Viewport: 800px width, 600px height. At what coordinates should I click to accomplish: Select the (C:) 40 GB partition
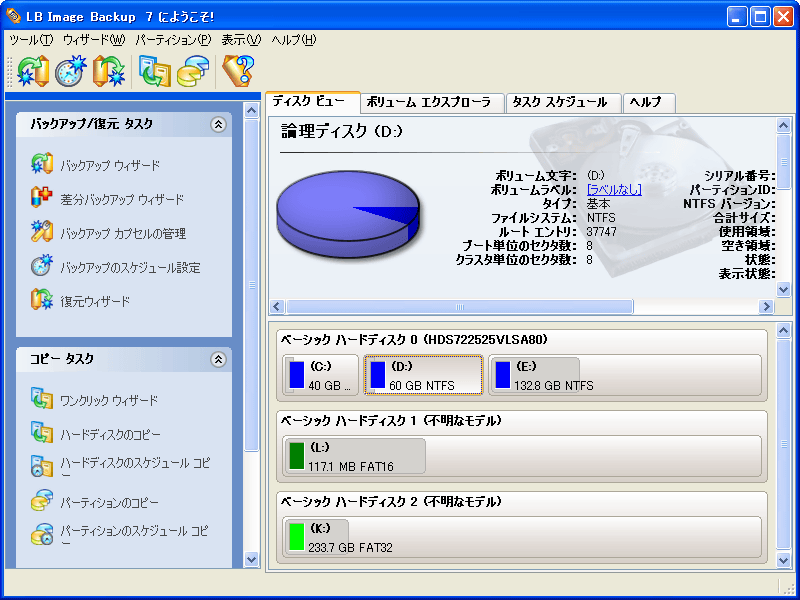click(320, 375)
